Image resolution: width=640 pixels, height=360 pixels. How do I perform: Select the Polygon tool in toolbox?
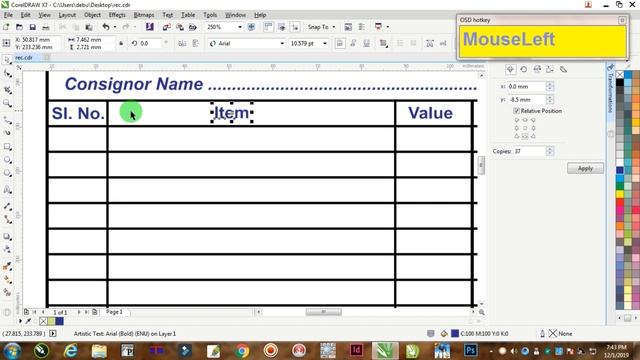(x=7, y=173)
